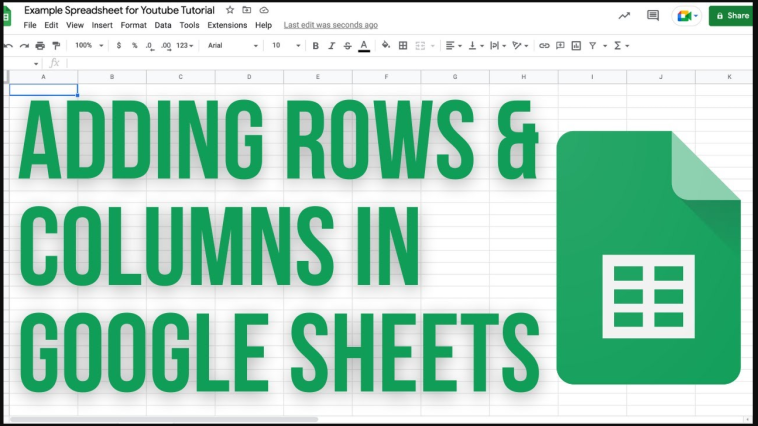Decrease decimal places icon
The height and width of the screenshot is (426, 758).
coord(150,46)
